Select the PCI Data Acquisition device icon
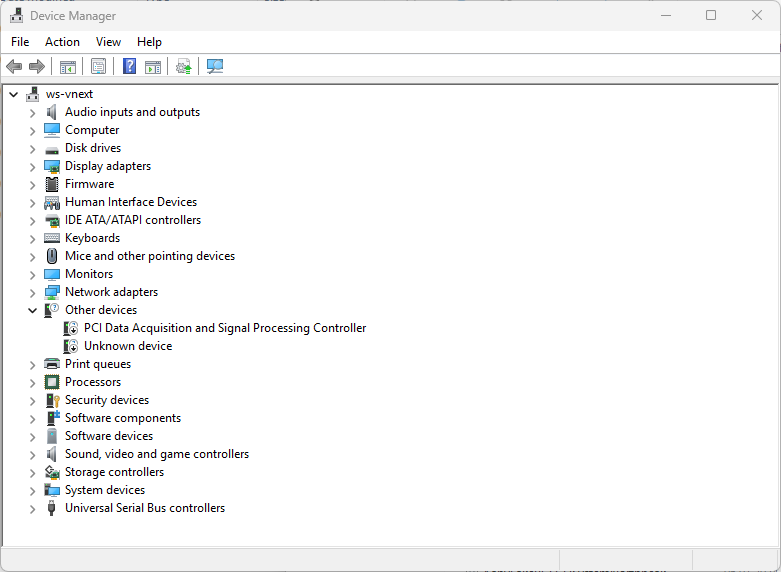The height and width of the screenshot is (572, 781). click(71, 328)
